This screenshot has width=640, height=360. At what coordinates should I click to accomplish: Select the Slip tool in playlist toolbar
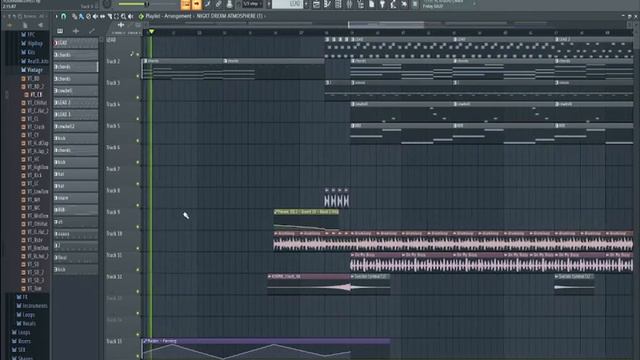(102, 16)
